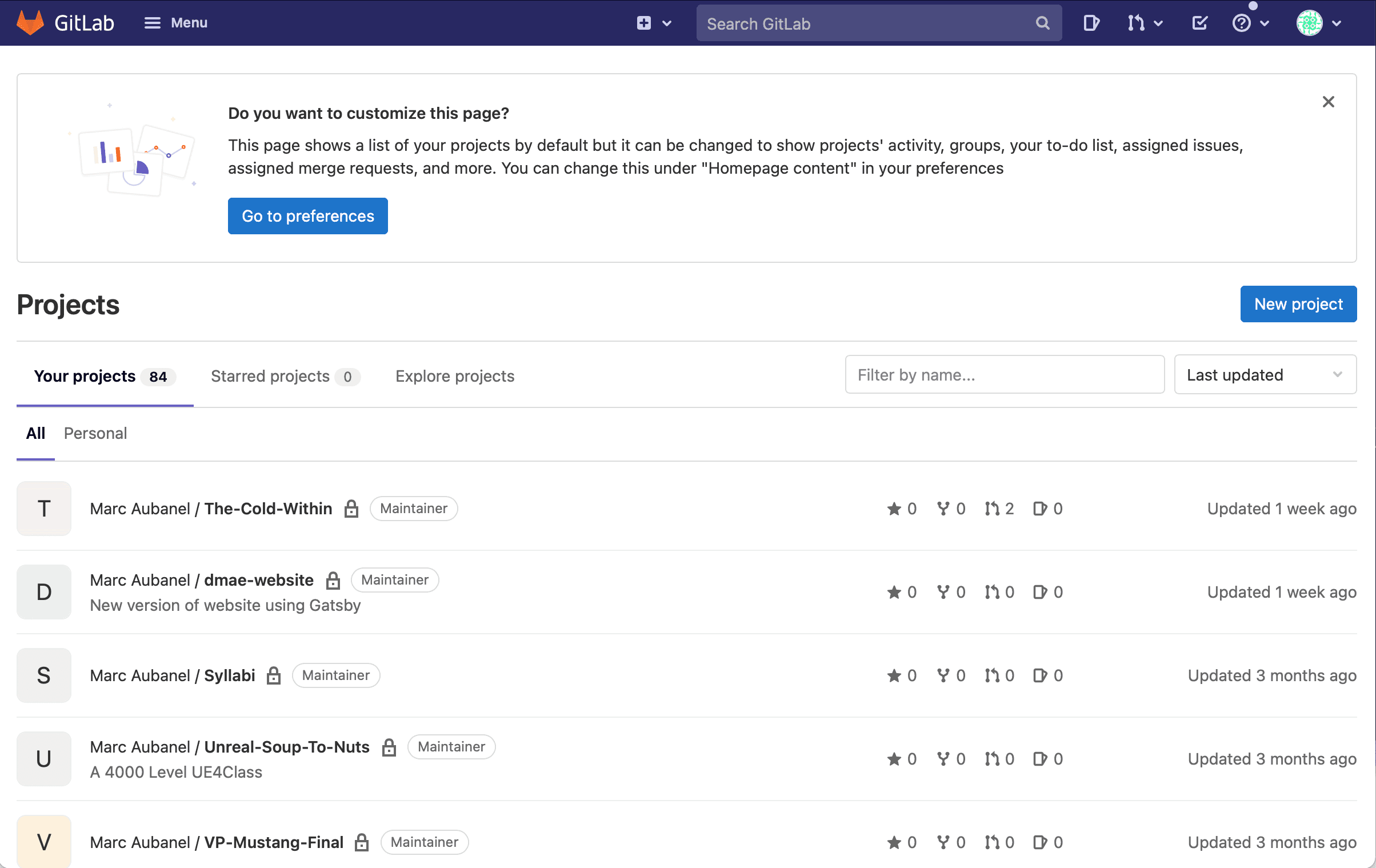
Task: Open the To-Do List icon
Action: click(1199, 23)
